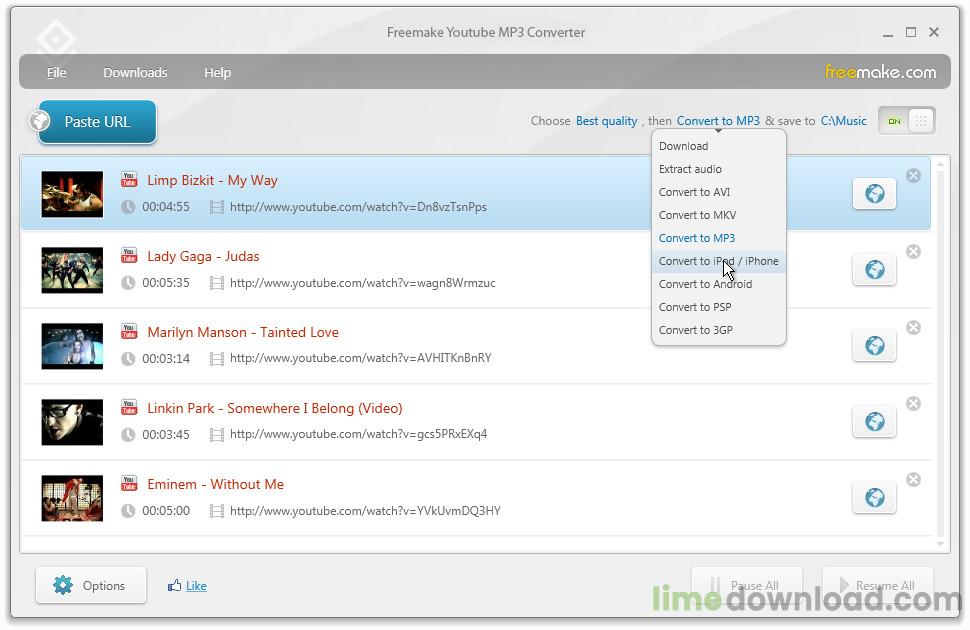This screenshot has height=630, width=970.
Task: Click YouTube icon next to Lady Gaga
Action: point(129,255)
